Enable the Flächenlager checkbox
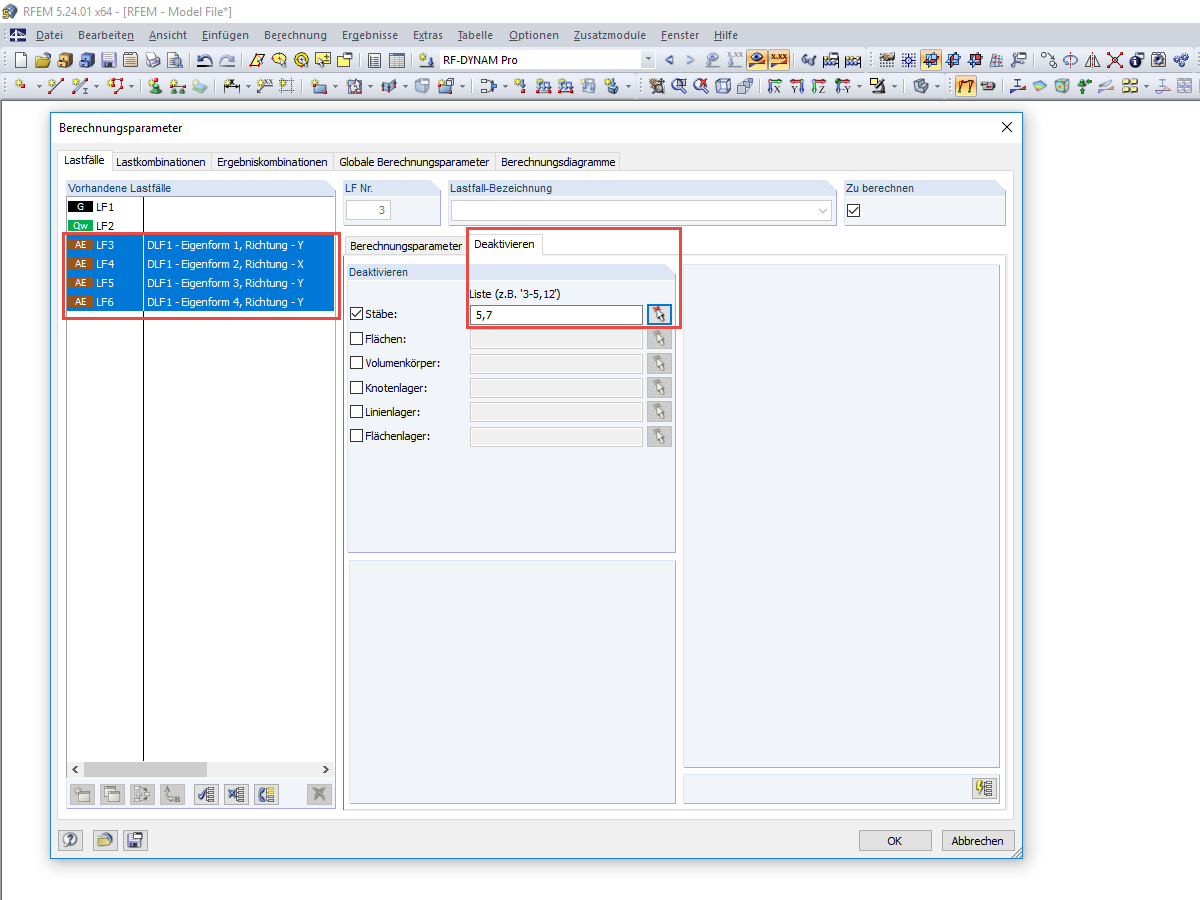 click(x=357, y=436)
